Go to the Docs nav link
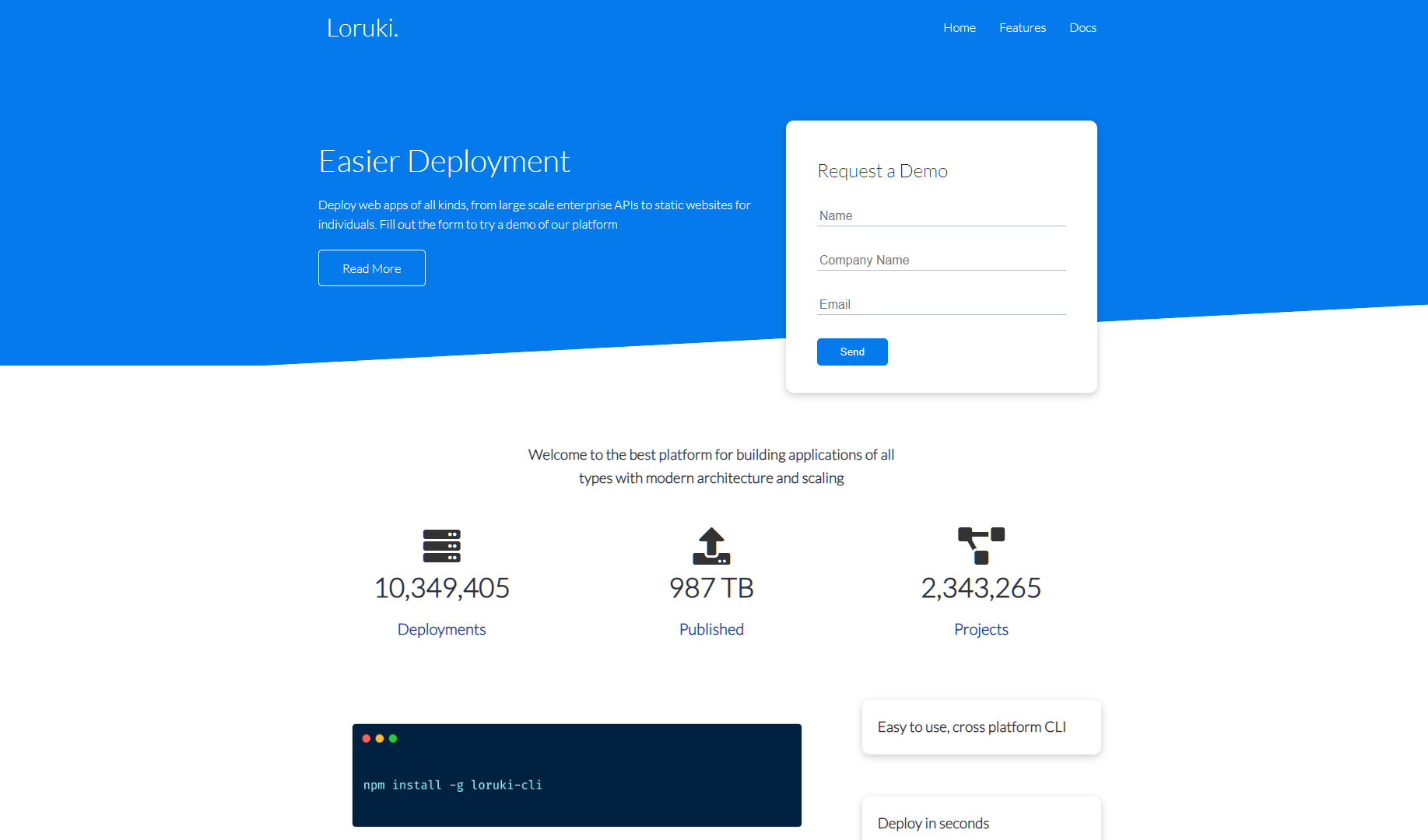Image resolution: width=1428 pixels, height=840 pixels. (1082, 28)
